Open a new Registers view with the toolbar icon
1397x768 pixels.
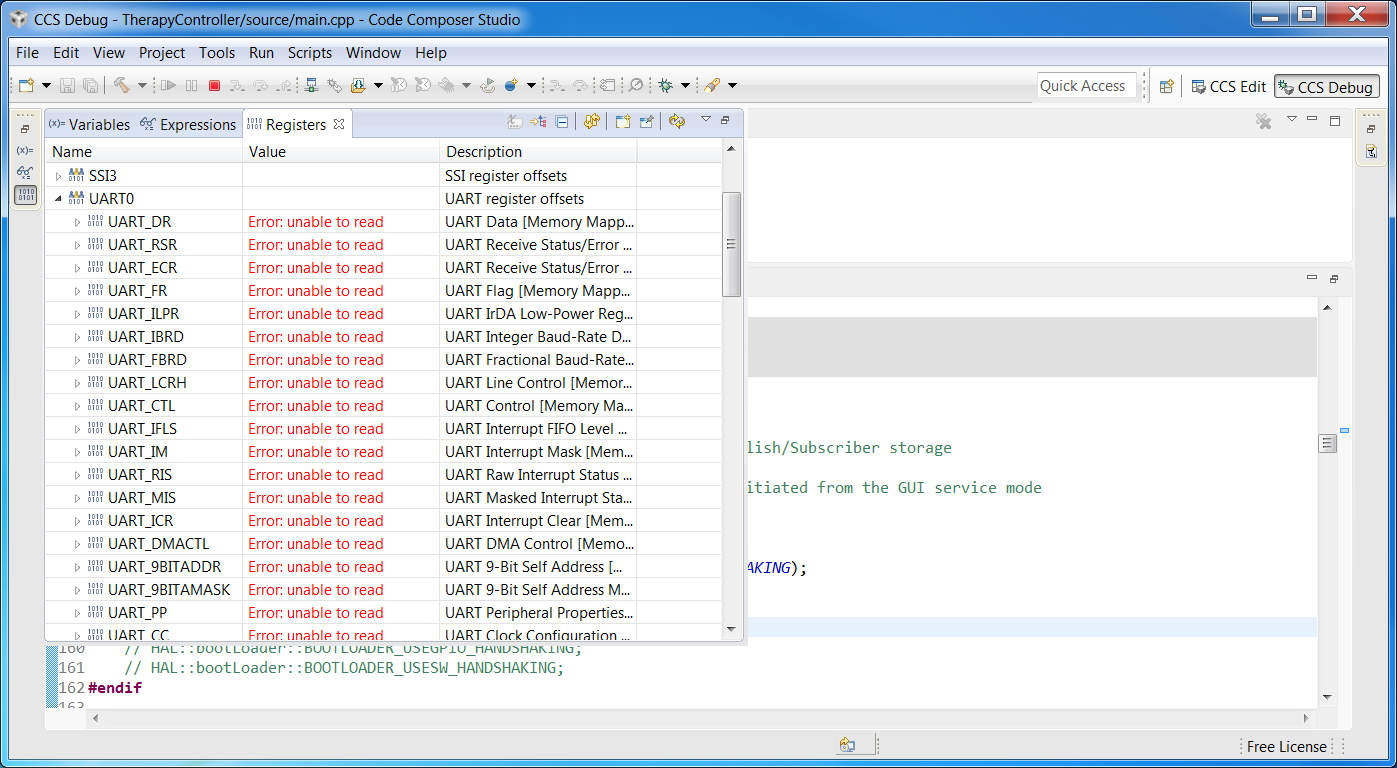click(622, 122)
